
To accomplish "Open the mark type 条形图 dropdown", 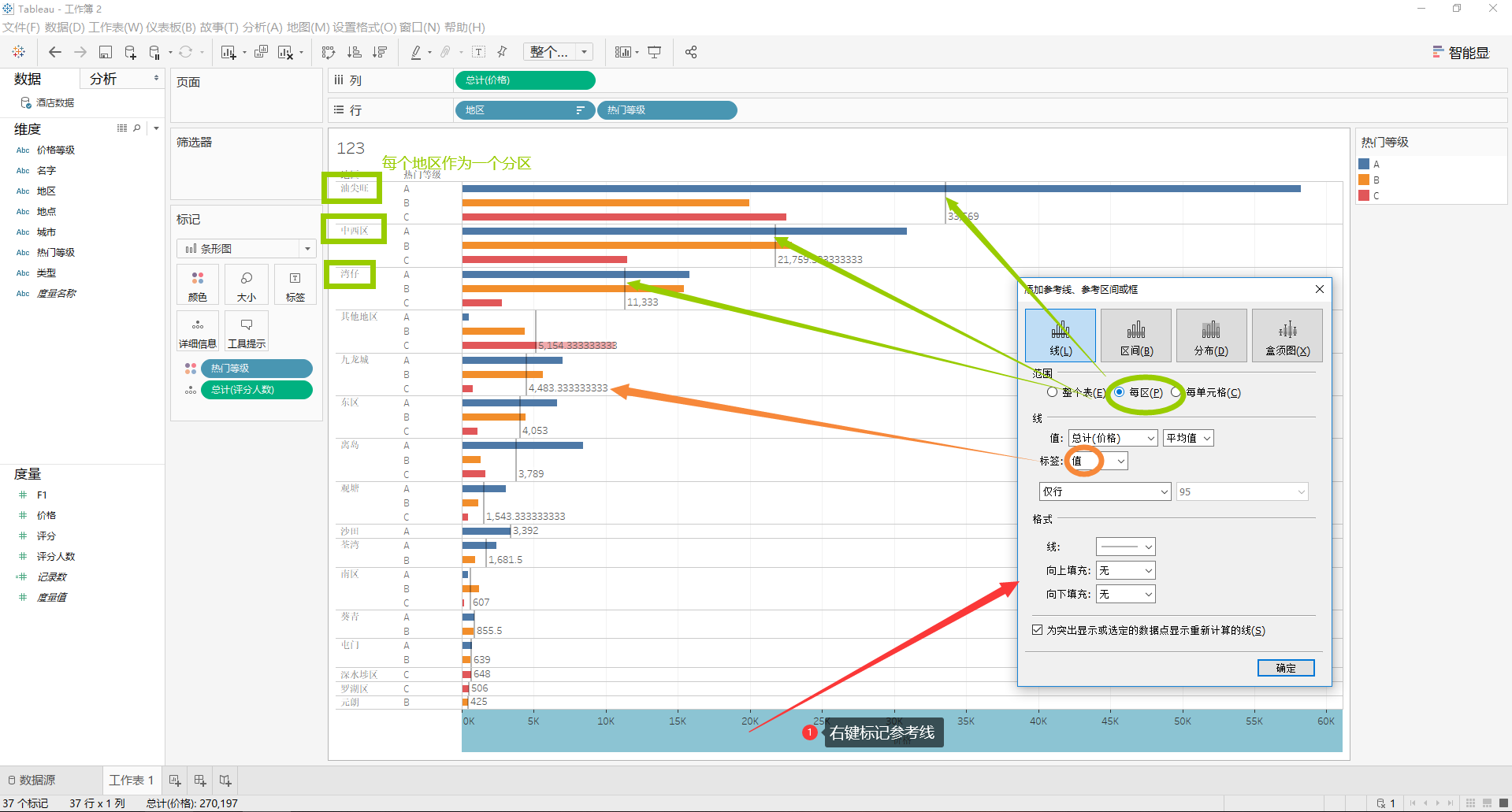I will pyautogui.click(x=247, y=249).
